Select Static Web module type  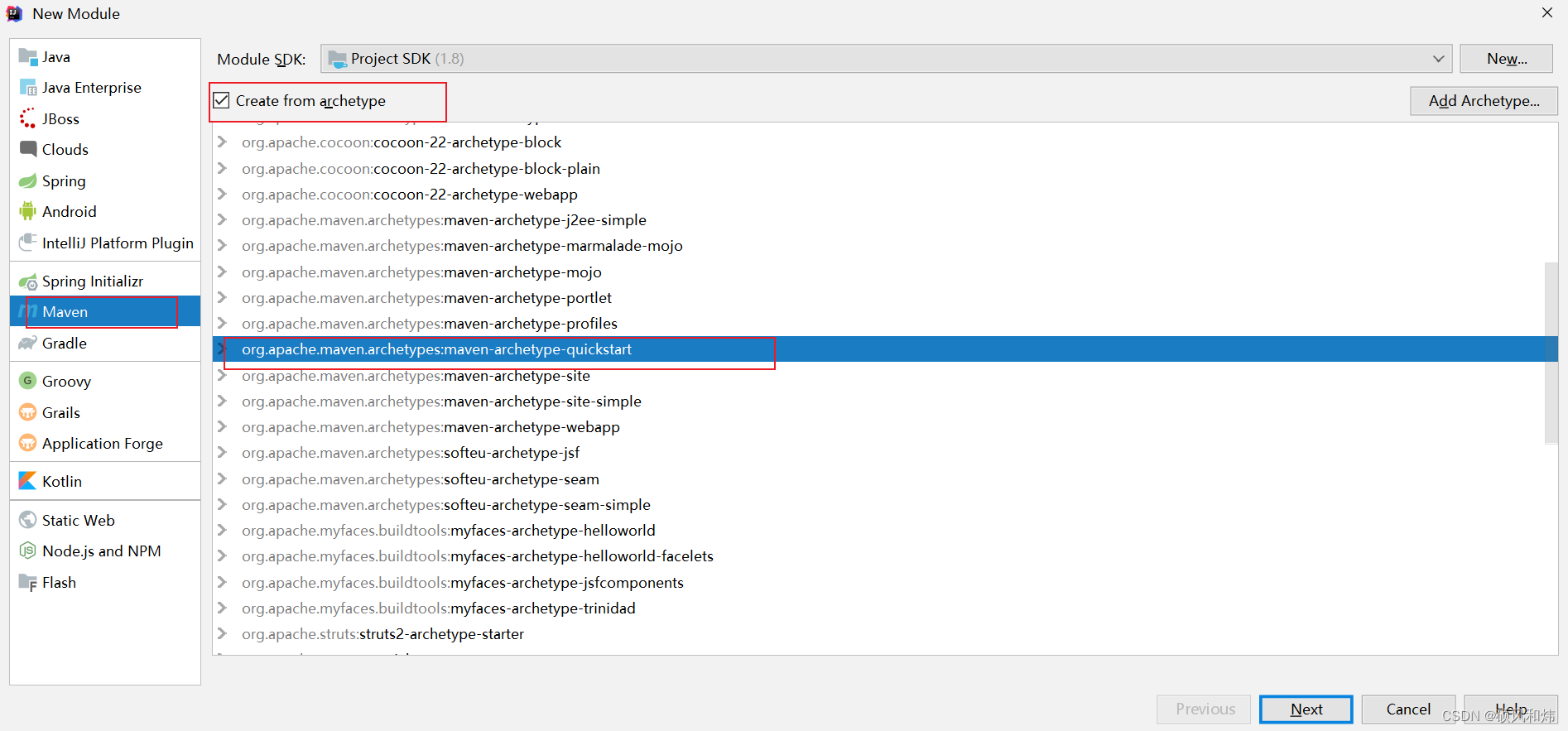105,520
